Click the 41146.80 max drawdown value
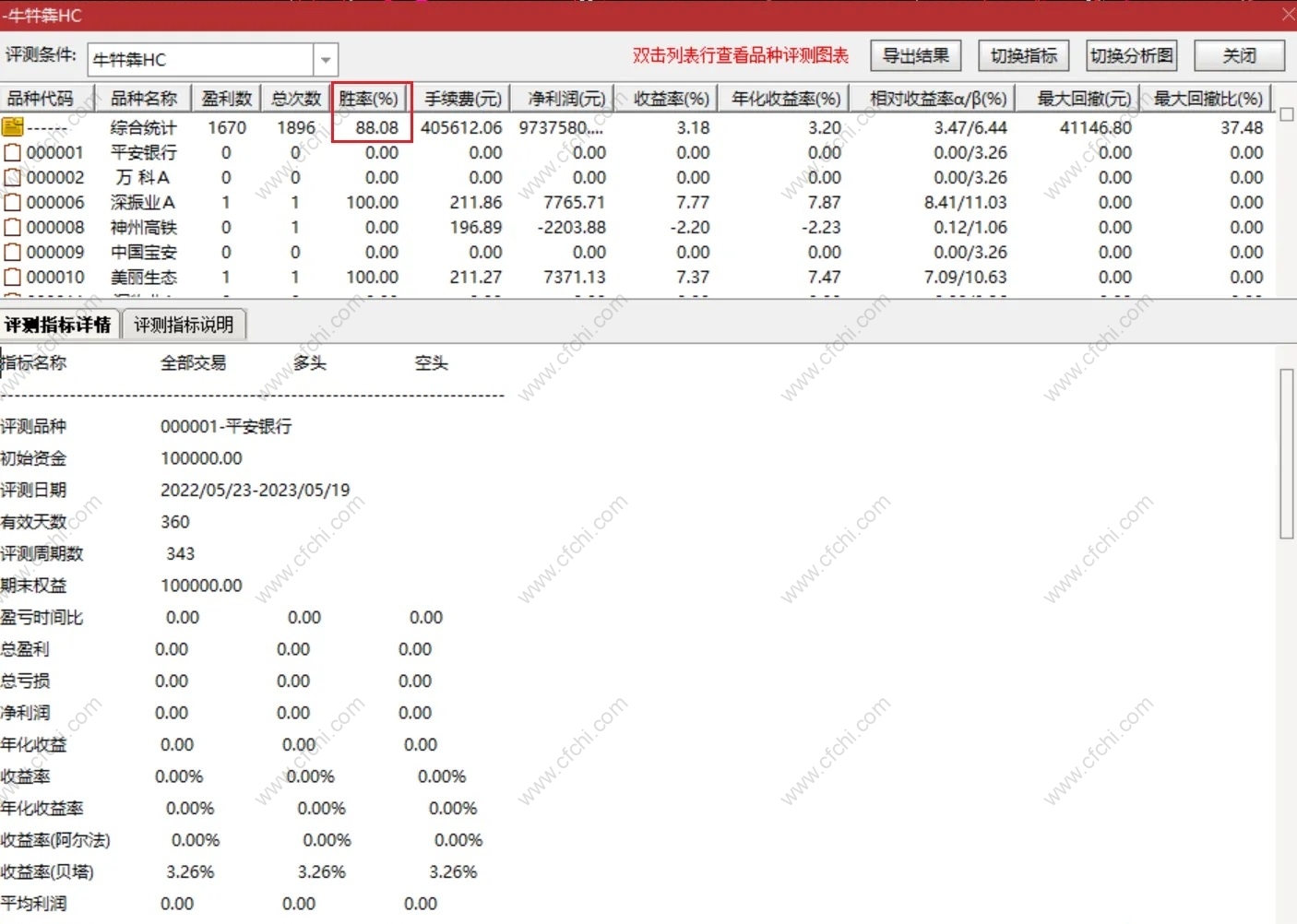 click(x=1095, y=127)
